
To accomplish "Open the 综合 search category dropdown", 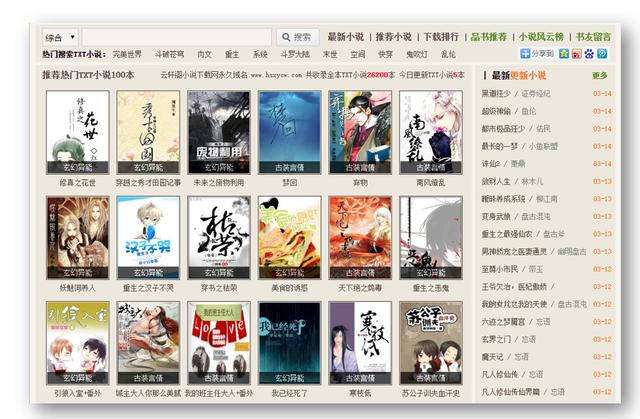I will click(62, 36).
